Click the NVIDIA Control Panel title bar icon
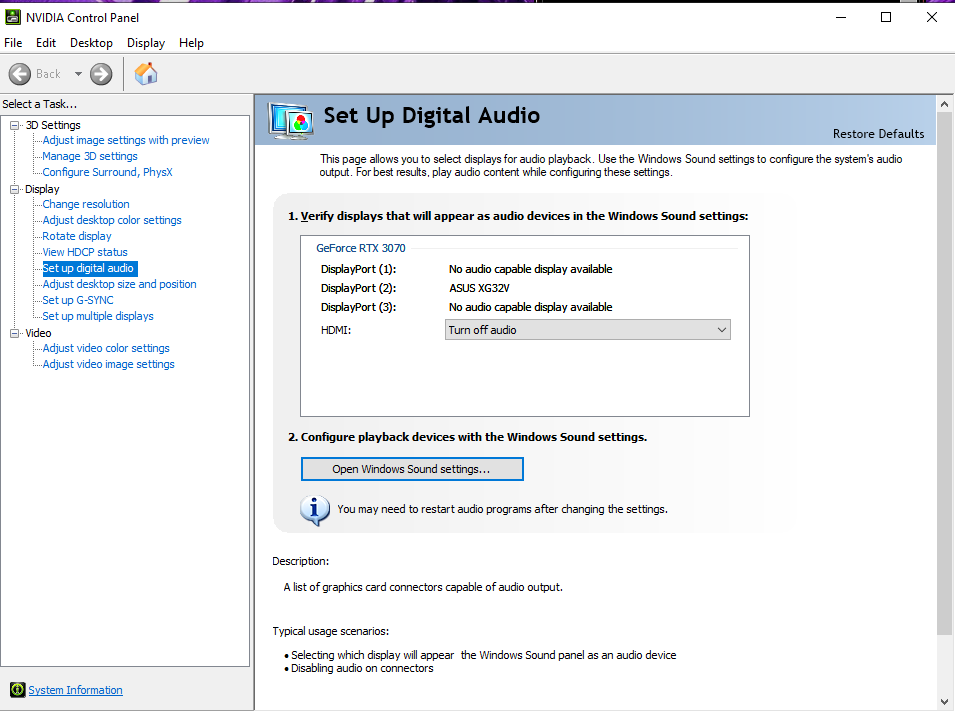The height and width of the screenshot is (711, 955). pos(13,17)
